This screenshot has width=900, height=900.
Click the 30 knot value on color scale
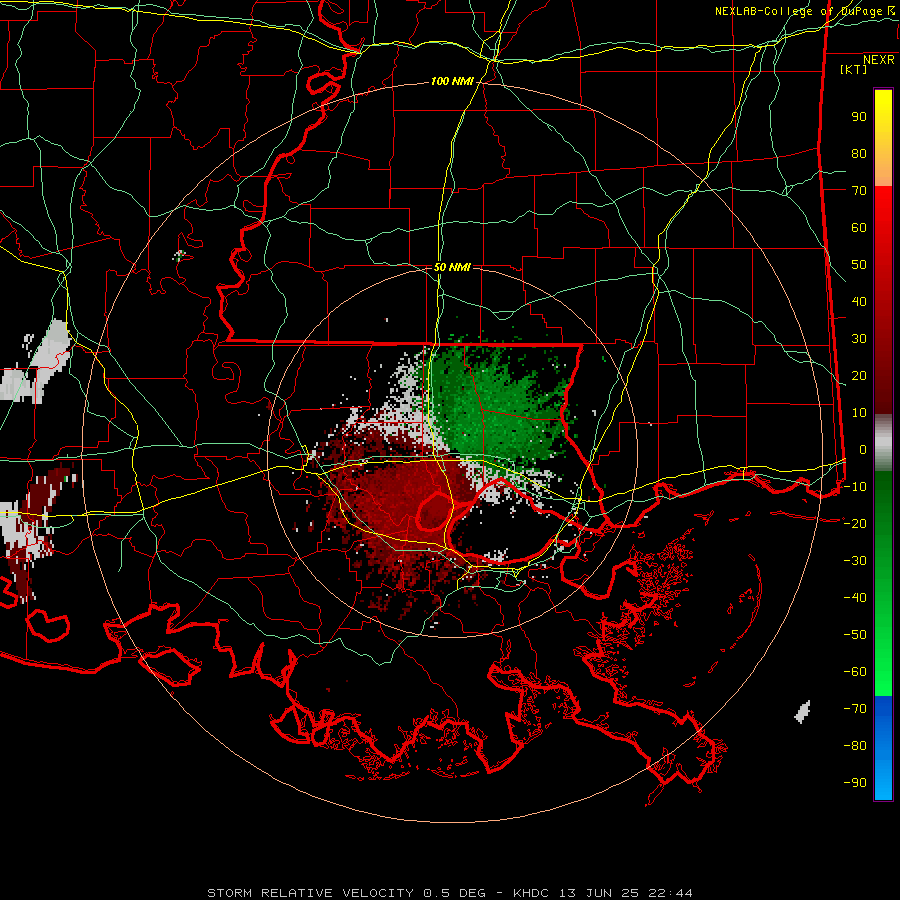[859, 339]
